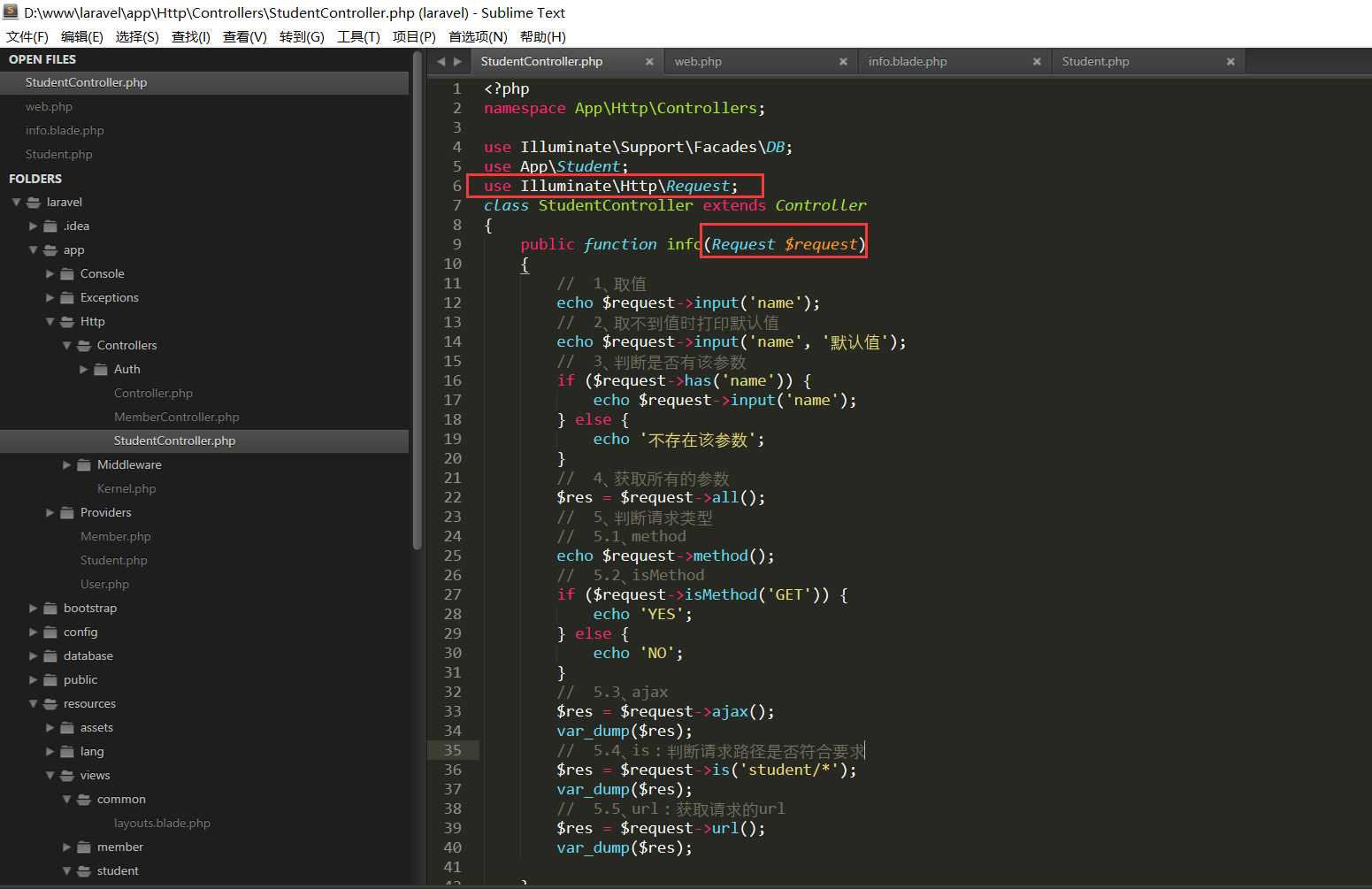
Task: Open the 帮助(H) menu
Action: (543, 36)
